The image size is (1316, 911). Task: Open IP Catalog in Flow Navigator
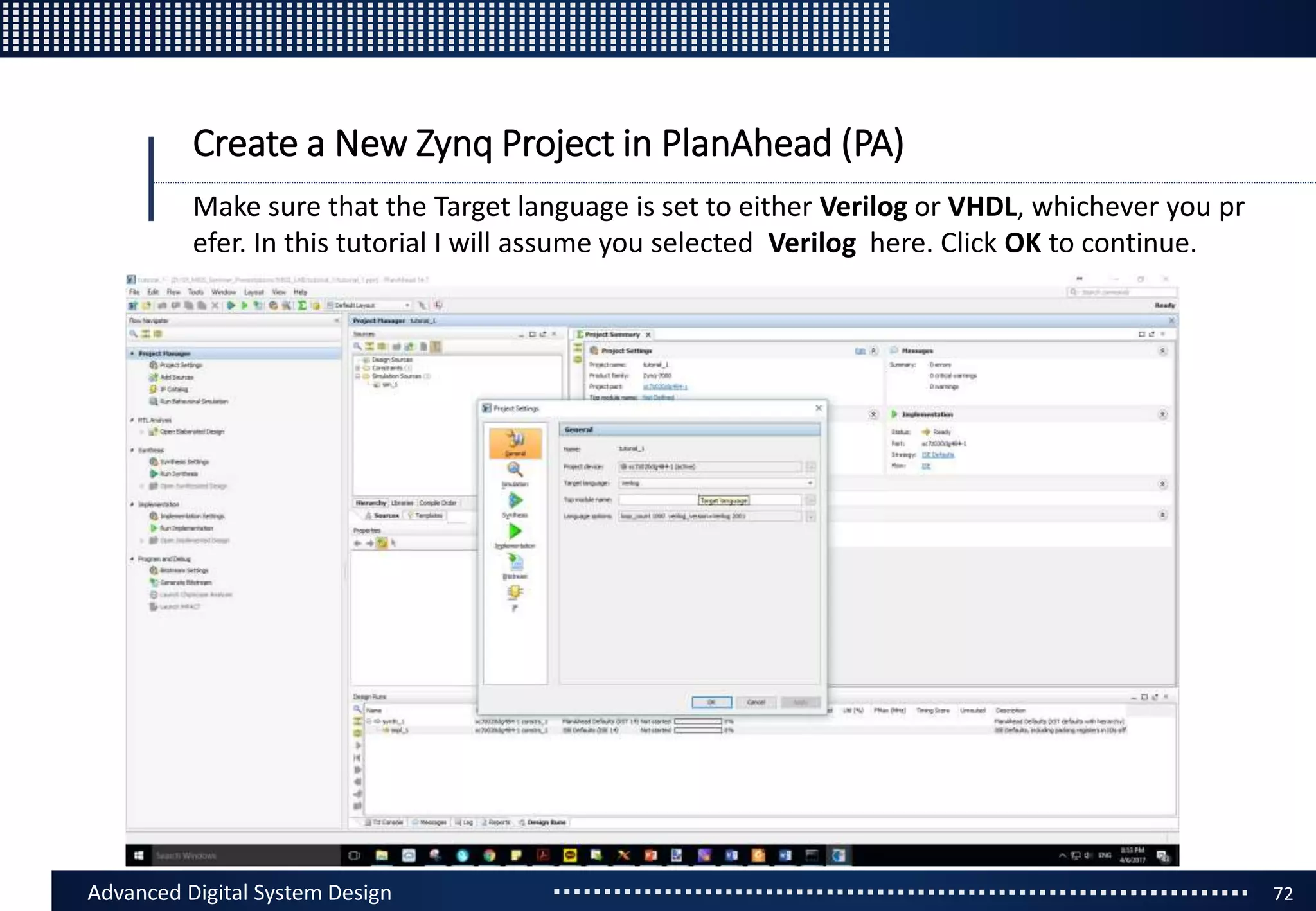tap(168, 389)
